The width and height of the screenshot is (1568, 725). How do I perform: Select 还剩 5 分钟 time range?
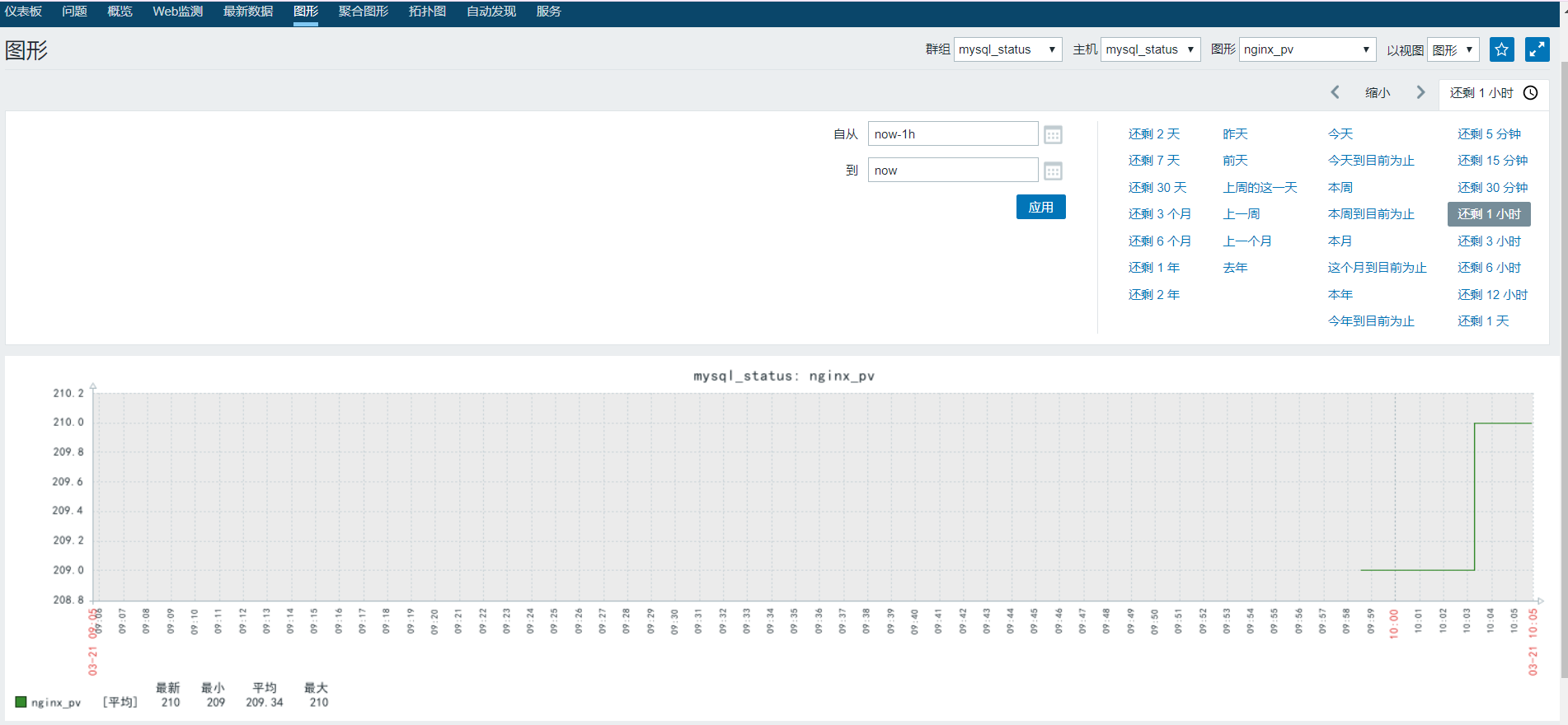(1489, 134)
